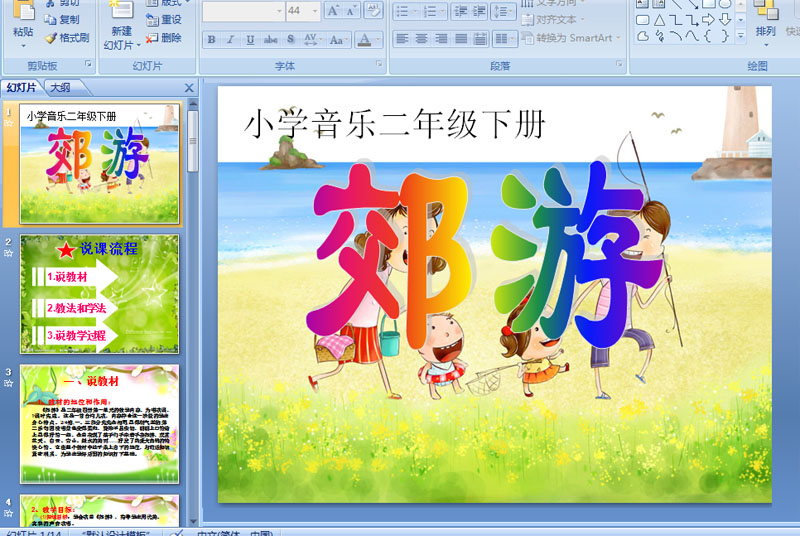Select the Cloud shape
800x536 pixels.
tap(642, 36)
